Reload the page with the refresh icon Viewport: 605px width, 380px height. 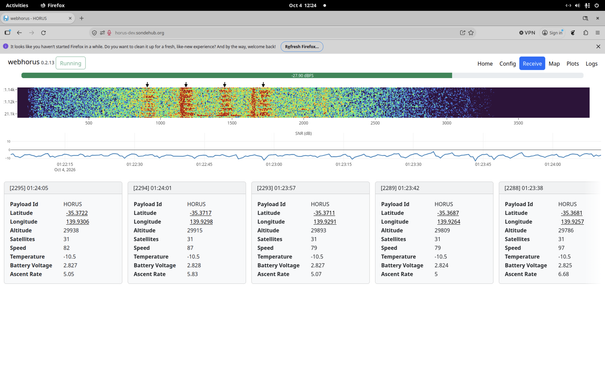43,33
